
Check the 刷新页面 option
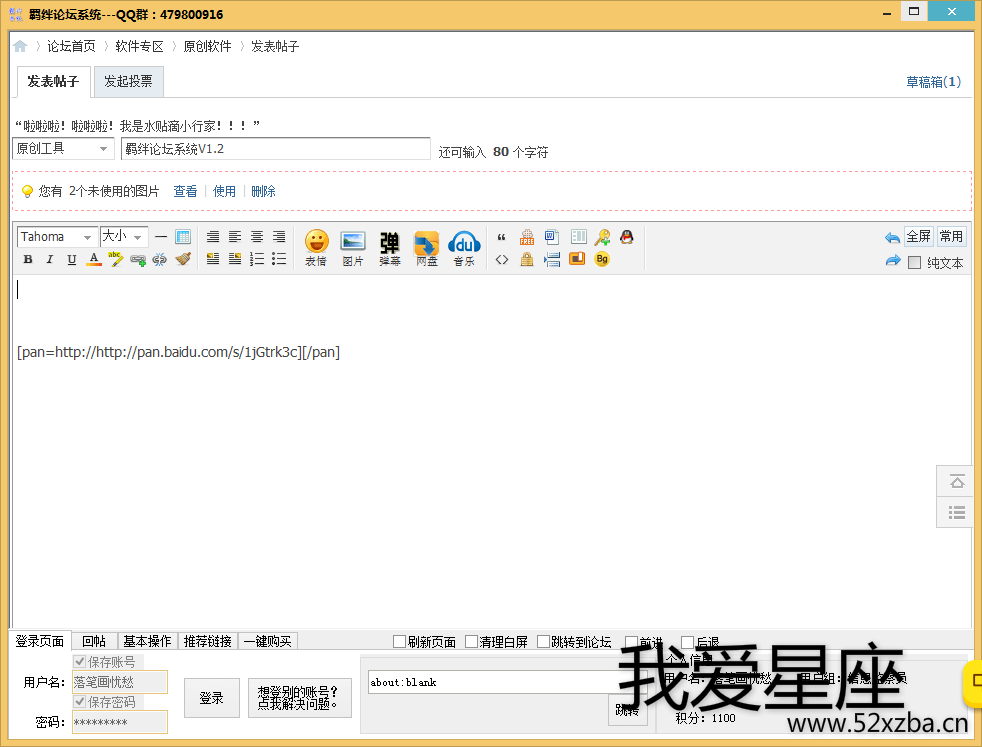pos(400,642)
